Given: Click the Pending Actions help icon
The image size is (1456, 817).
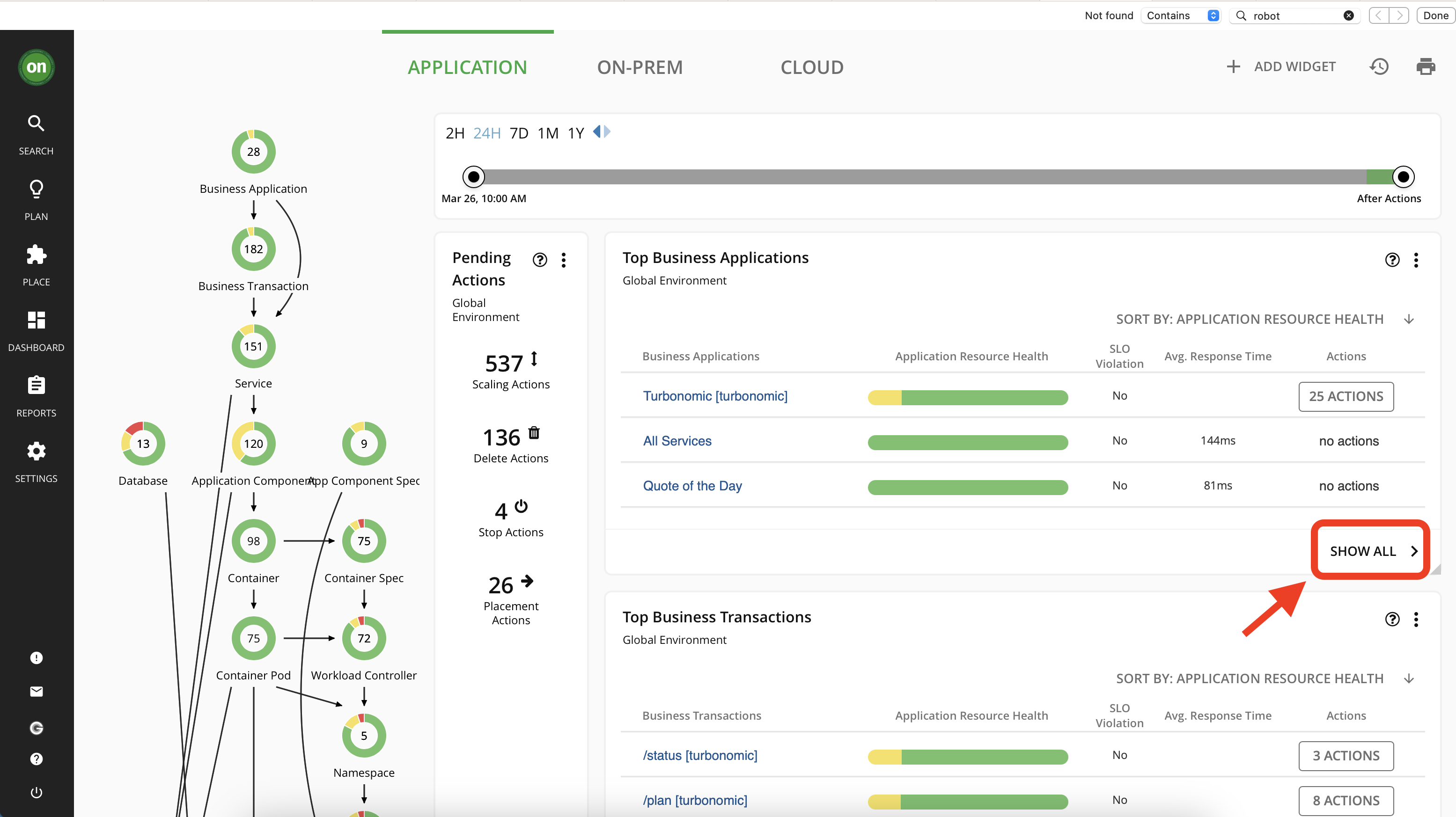Looking at the screenshot, I should pos(540,259).
